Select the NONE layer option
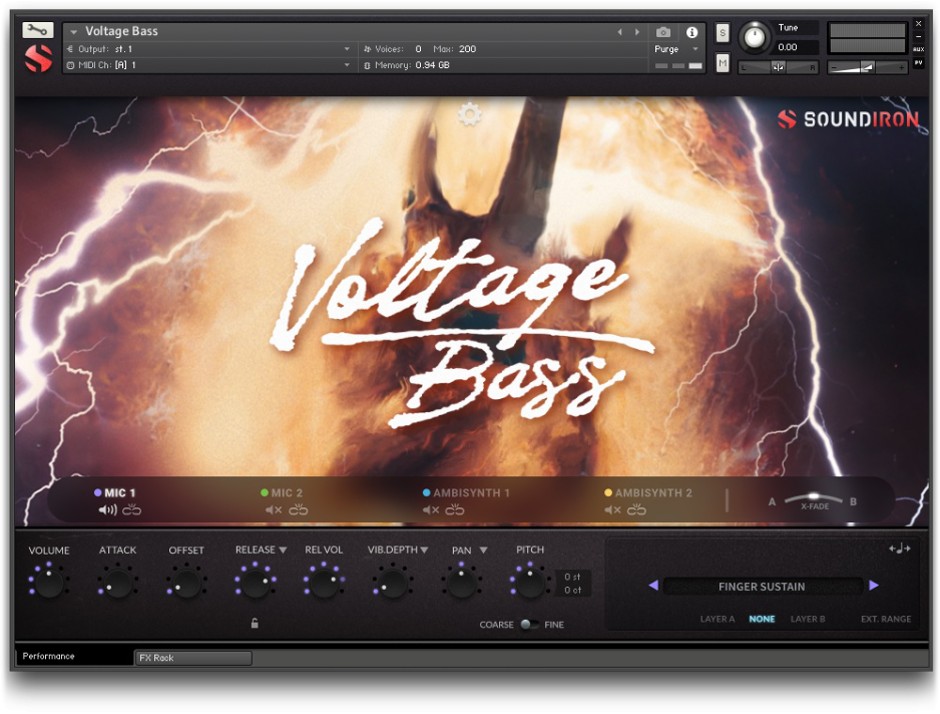 (762, 619)
